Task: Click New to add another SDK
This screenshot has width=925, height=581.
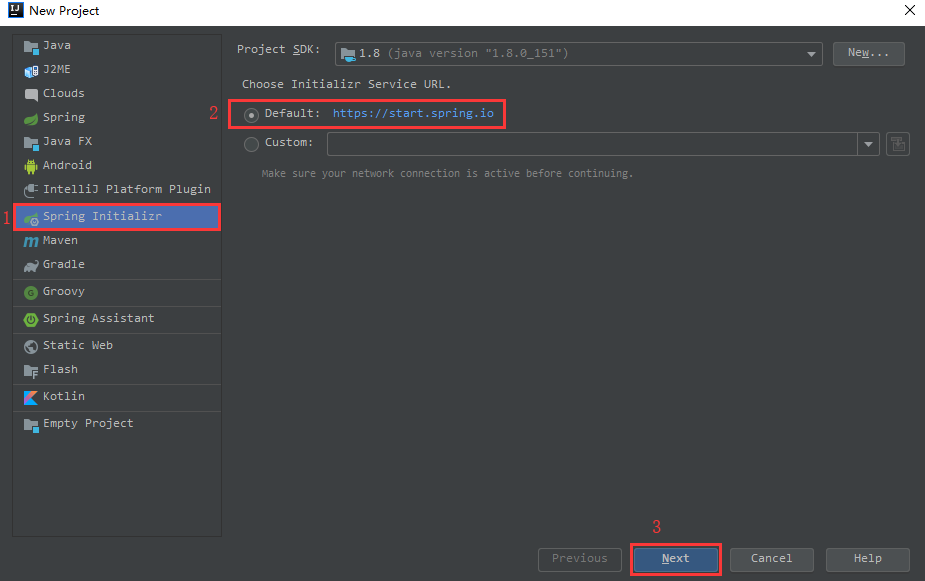Action: click(868, 53)
